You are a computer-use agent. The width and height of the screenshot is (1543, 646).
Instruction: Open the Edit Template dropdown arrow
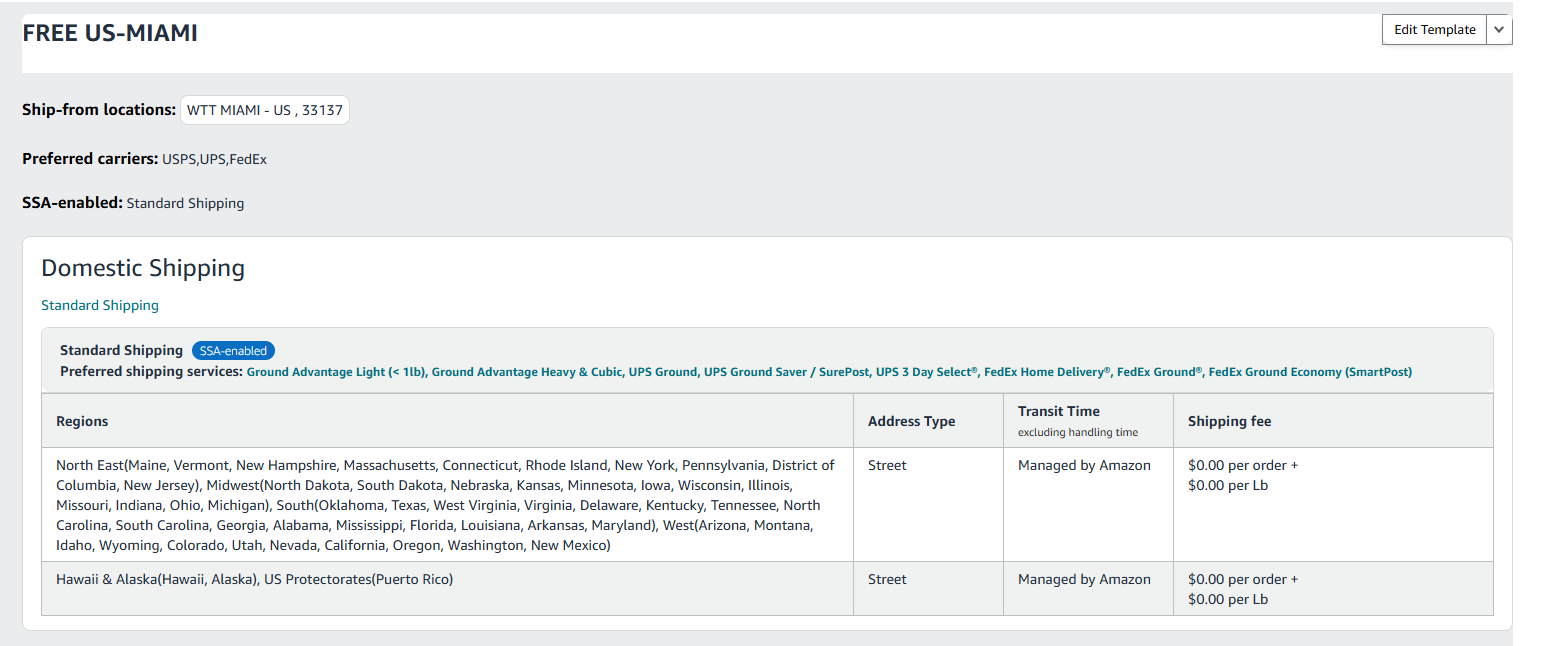tap(1499, 30)
